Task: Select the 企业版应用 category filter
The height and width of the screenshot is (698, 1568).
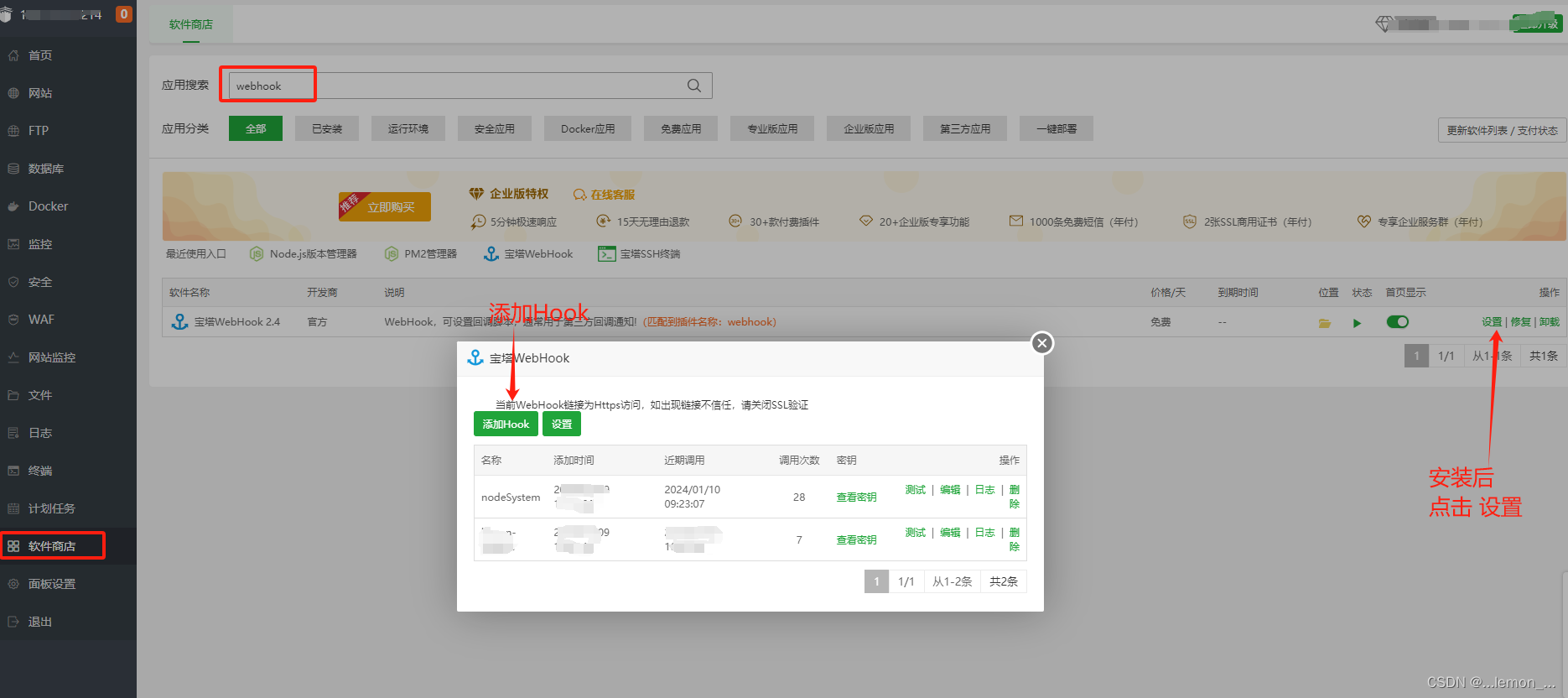Action: click(869, 128)
